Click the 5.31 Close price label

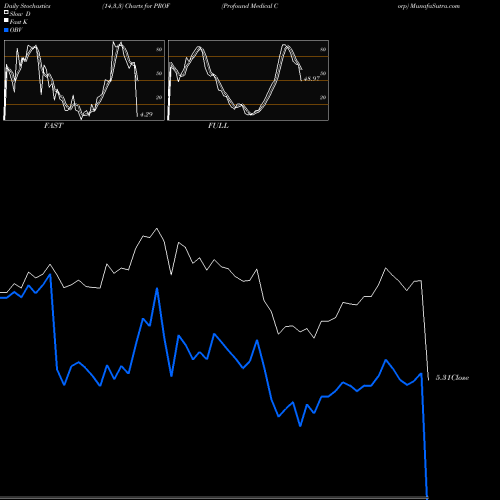[x=452, y=378]
